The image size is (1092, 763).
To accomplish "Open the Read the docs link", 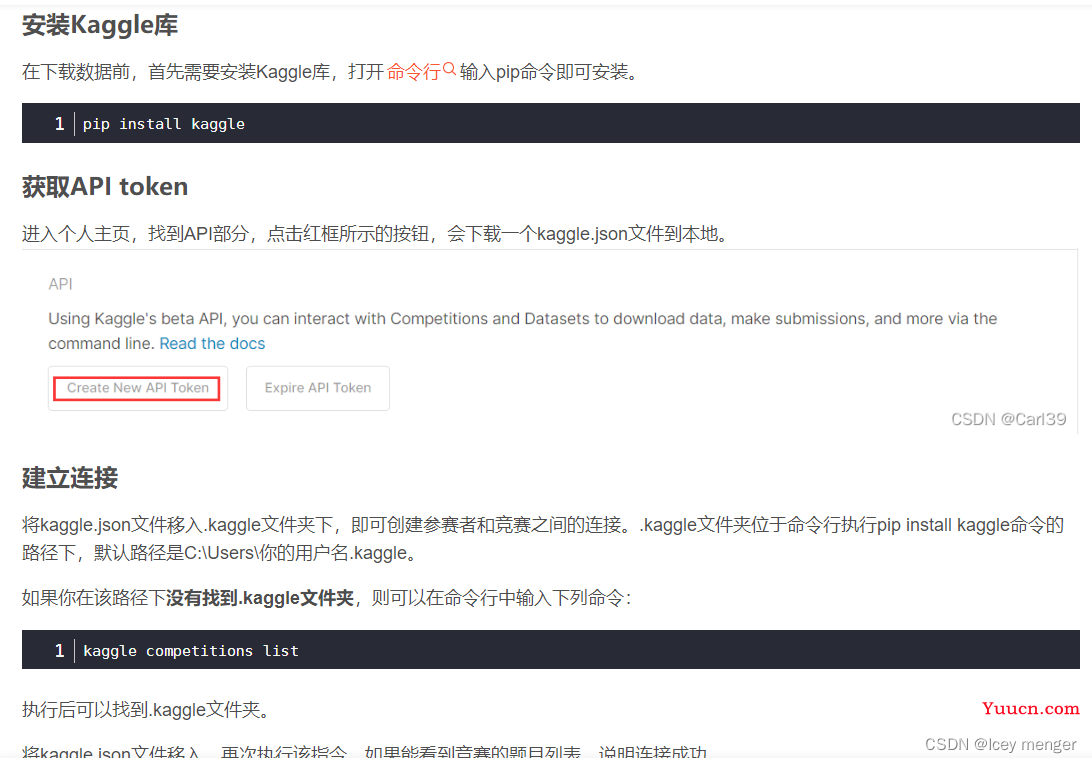I will tap(212, 343).
